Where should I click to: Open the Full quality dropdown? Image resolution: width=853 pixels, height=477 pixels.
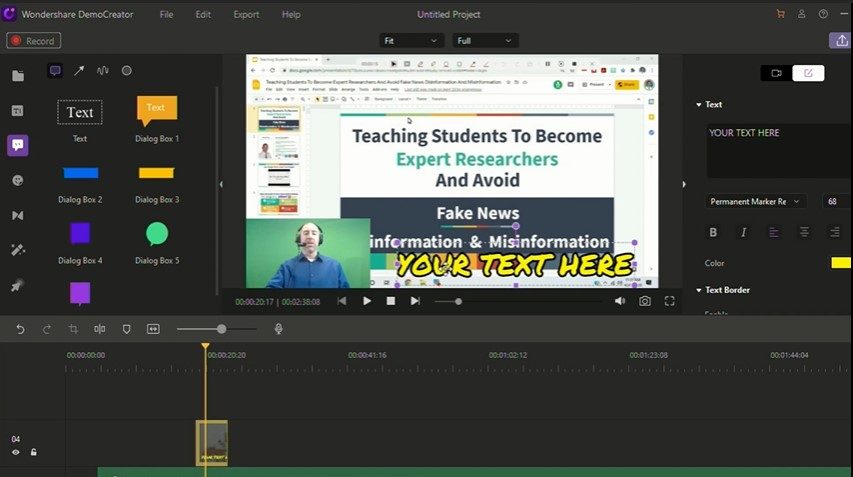tap(485, 40)
